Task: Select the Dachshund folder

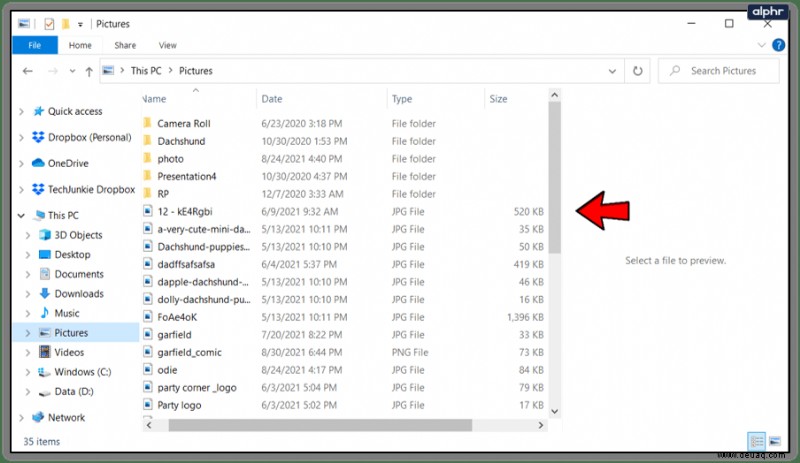Action: [181, 141]
